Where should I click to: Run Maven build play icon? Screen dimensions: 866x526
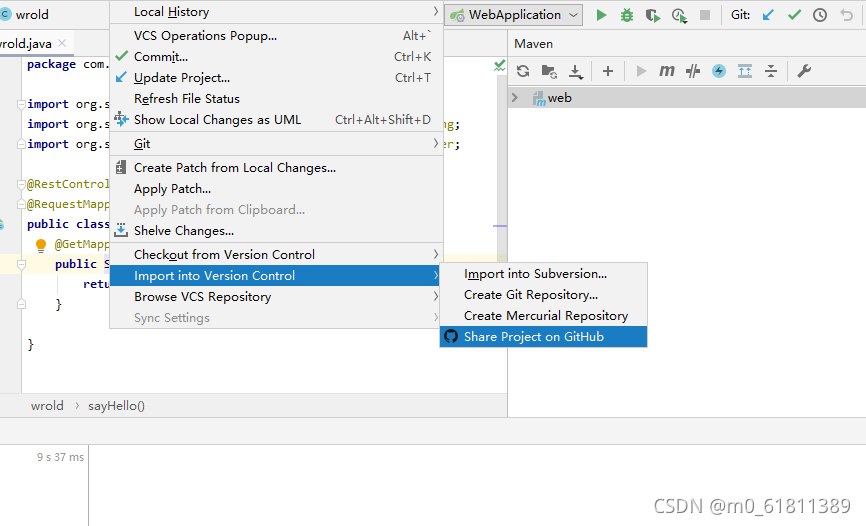[641, 71]
